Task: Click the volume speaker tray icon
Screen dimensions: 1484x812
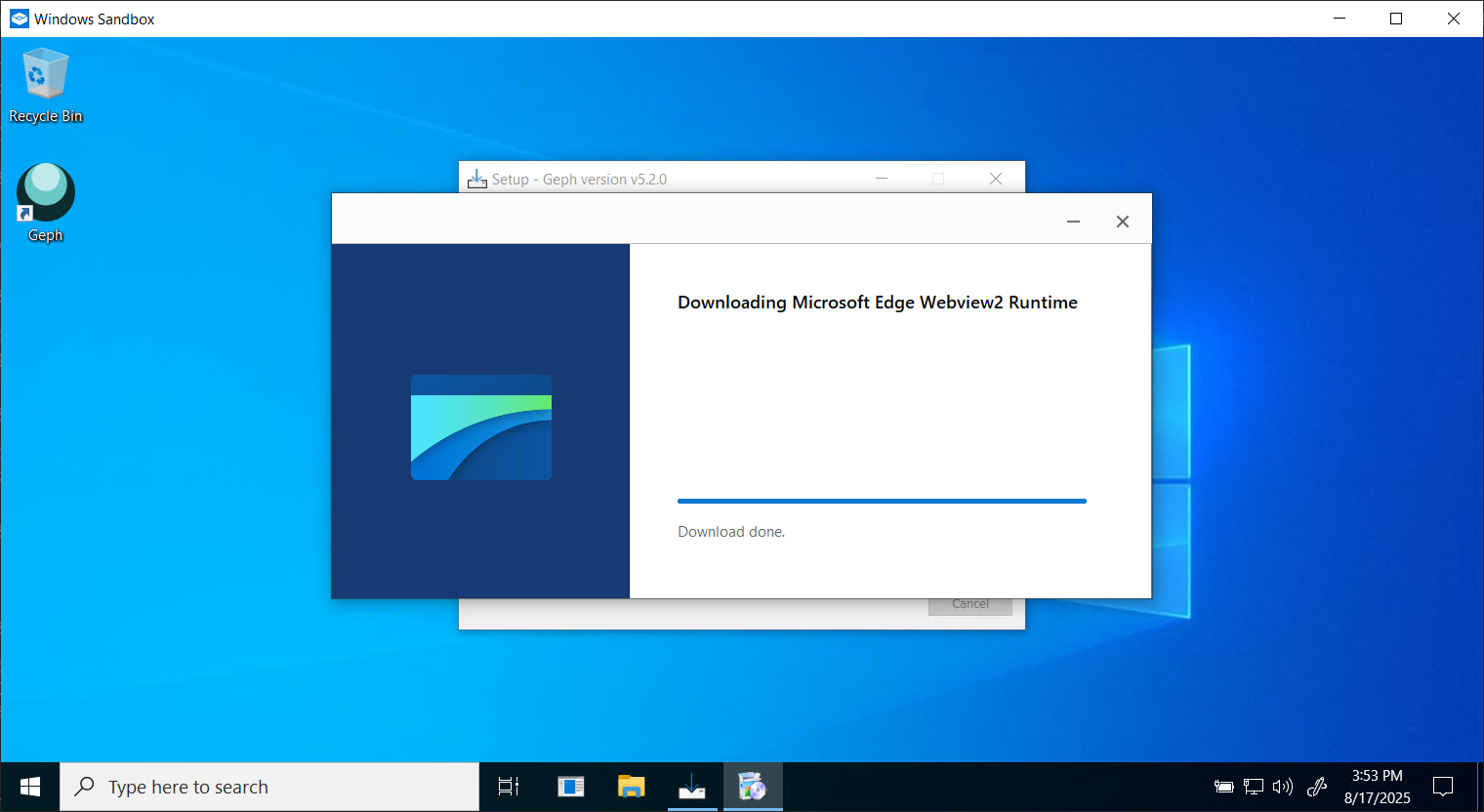Action: pos(1283,787)
